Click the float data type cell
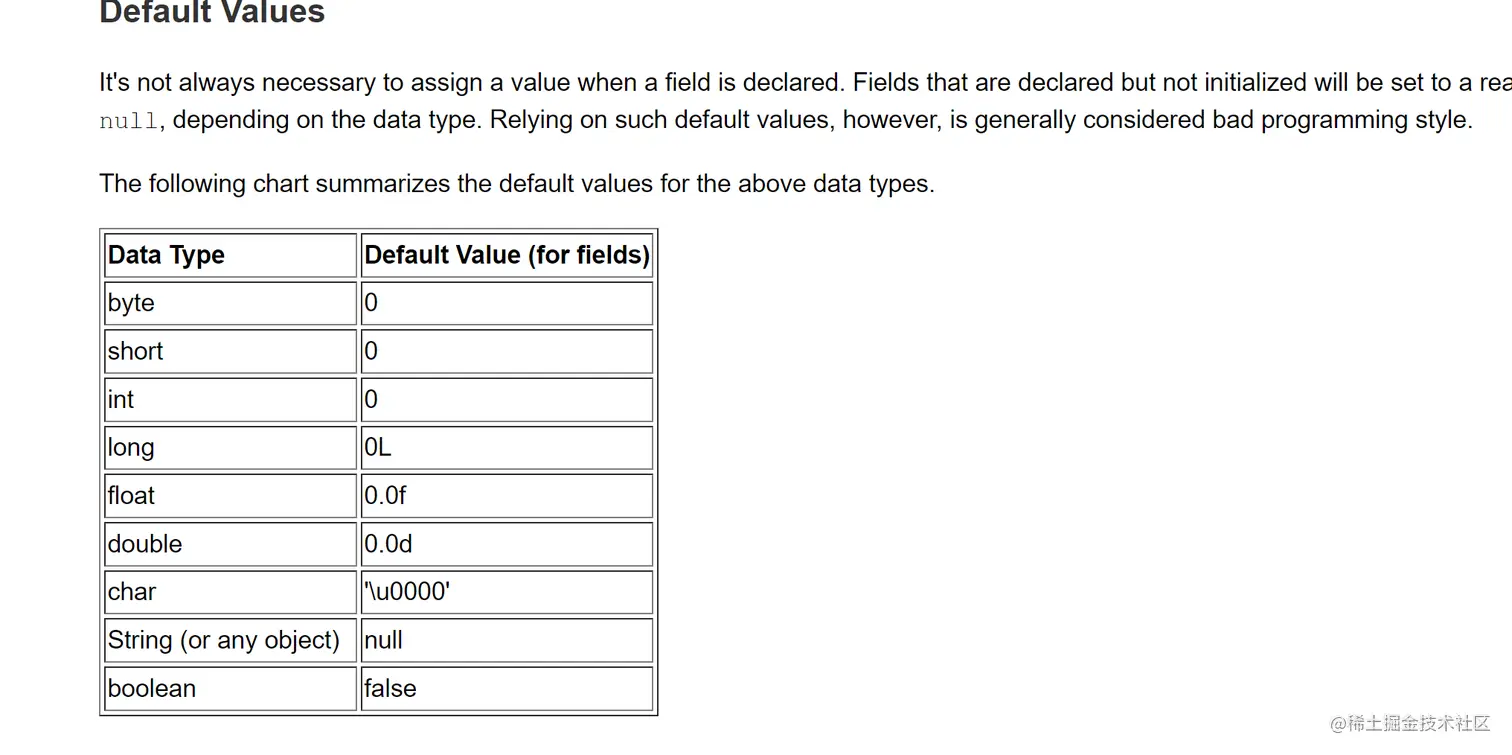Viewport: 1512px width, 755px height. click(230, 495)
